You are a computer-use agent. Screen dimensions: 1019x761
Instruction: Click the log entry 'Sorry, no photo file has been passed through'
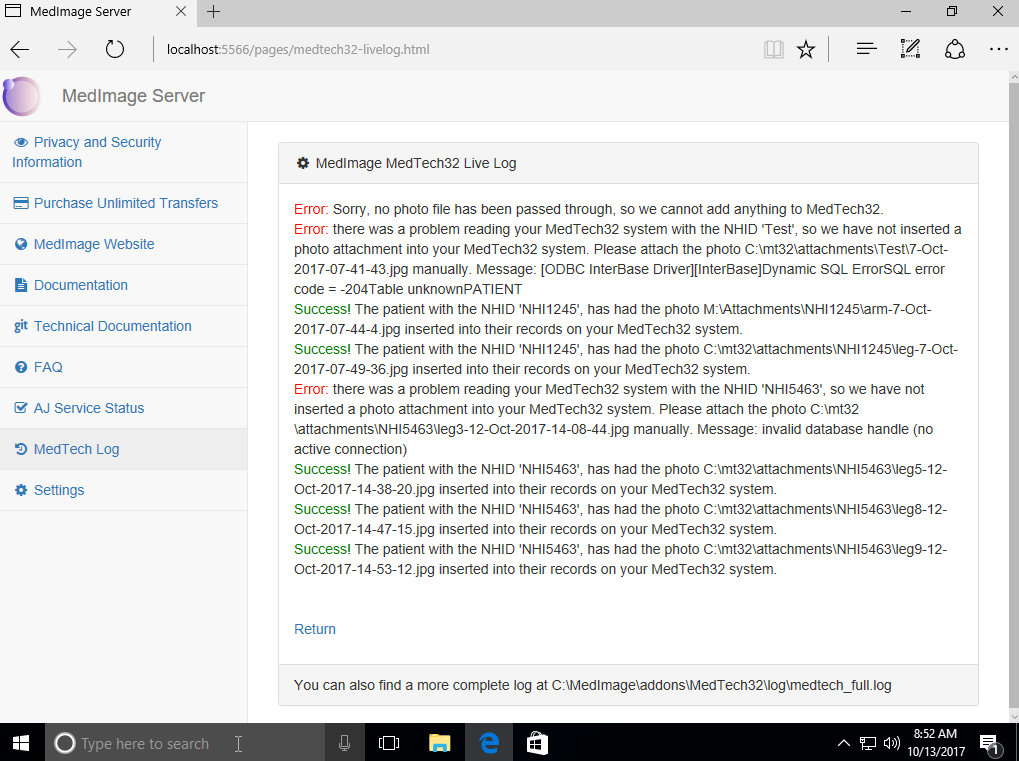pyautogui.click(x=589, y=209)
